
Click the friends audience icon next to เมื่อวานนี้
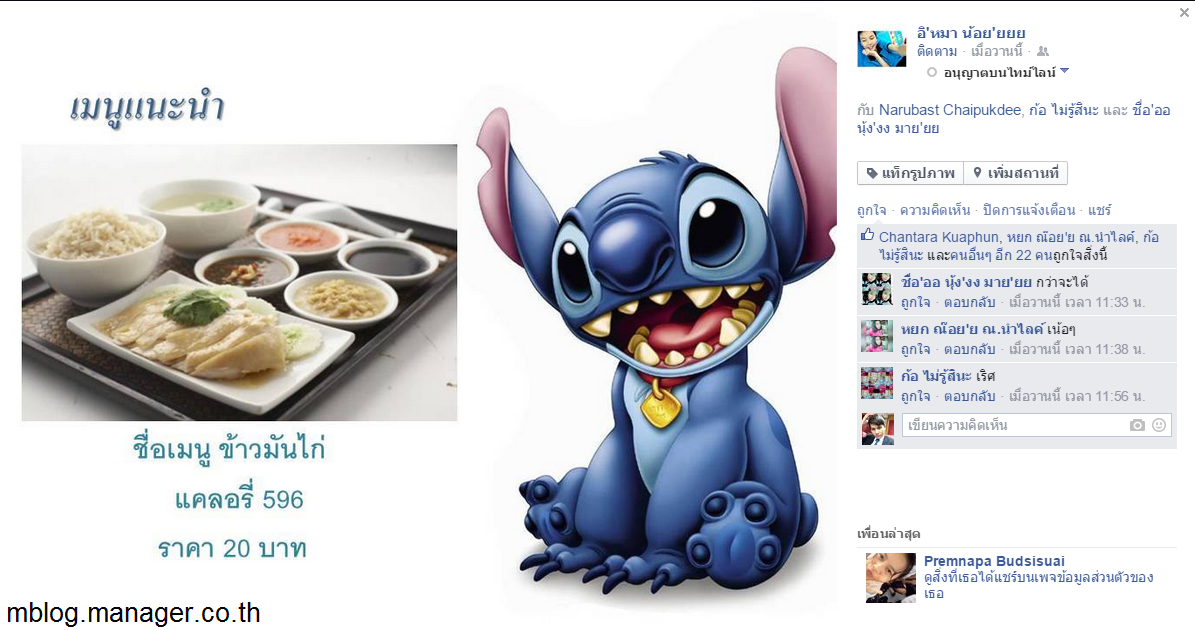coord(1043,51)
